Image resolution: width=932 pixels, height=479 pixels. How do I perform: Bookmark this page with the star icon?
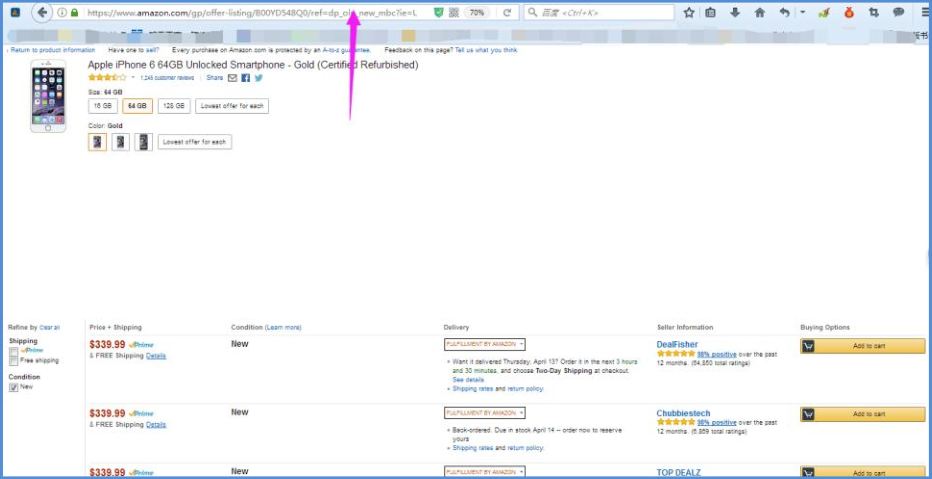click(x=689, y=13)
